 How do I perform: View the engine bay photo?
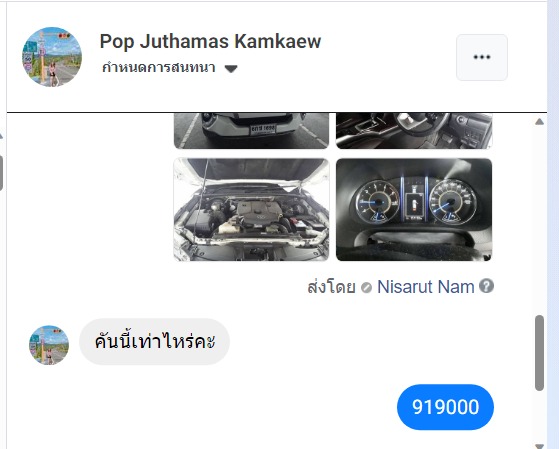251,209
